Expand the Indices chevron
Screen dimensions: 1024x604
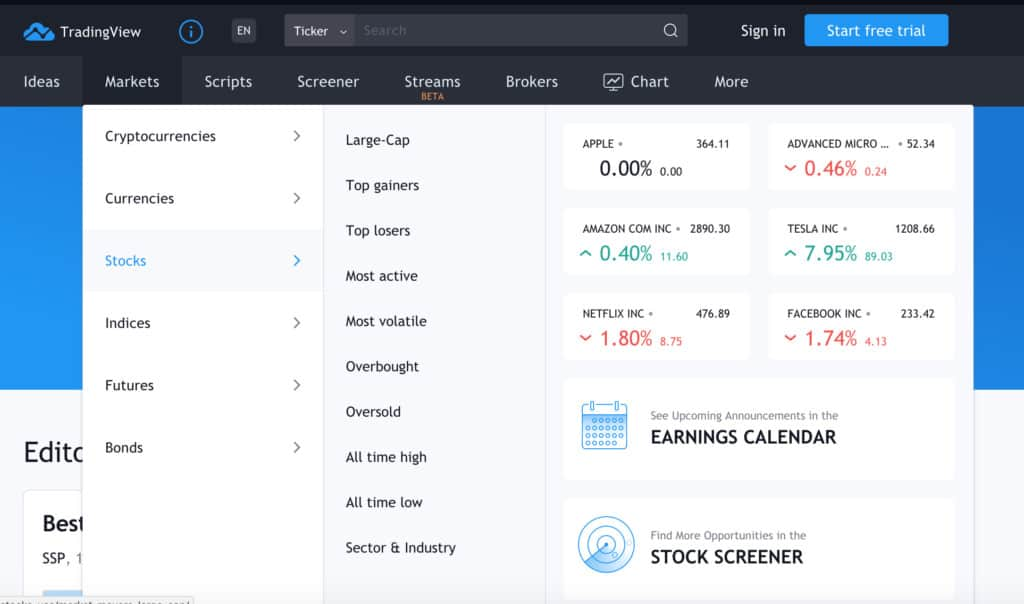pyautogui.click(x=296, y=323)
